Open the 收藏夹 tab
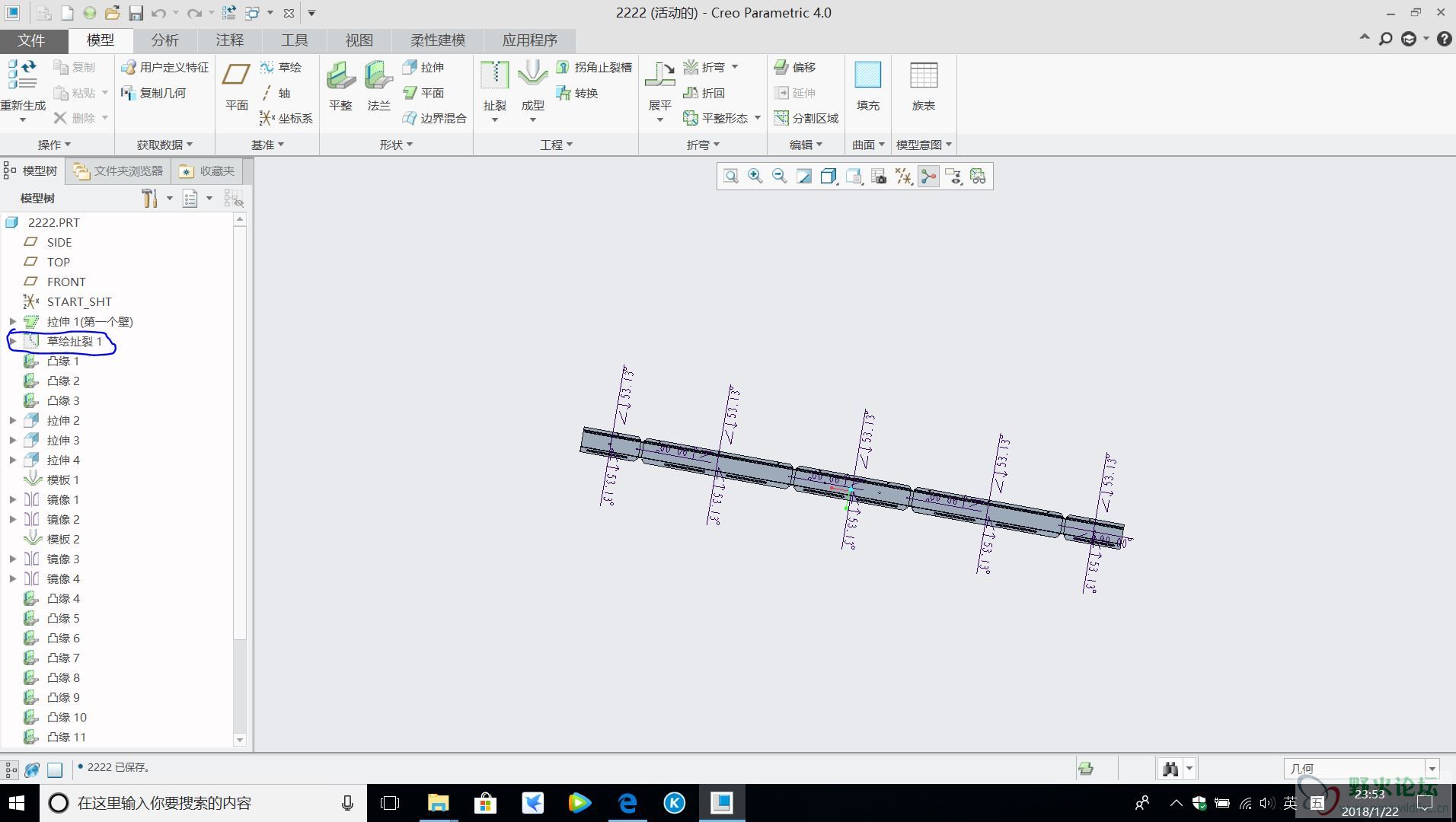Image resolution: width=1456 pixels, height=822 pixels. coord(208,171)
